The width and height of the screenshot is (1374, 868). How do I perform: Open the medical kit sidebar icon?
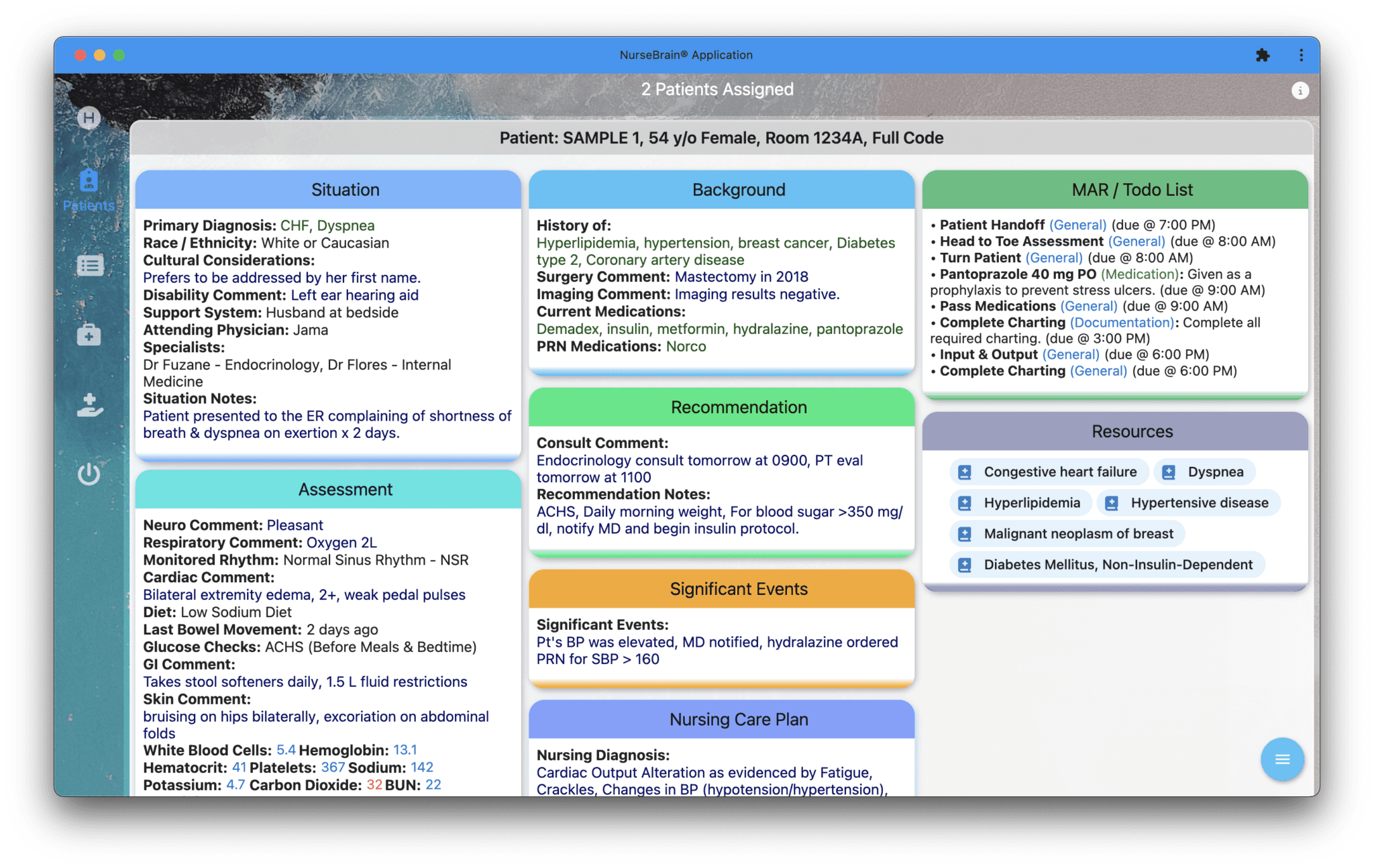point(89,334)
